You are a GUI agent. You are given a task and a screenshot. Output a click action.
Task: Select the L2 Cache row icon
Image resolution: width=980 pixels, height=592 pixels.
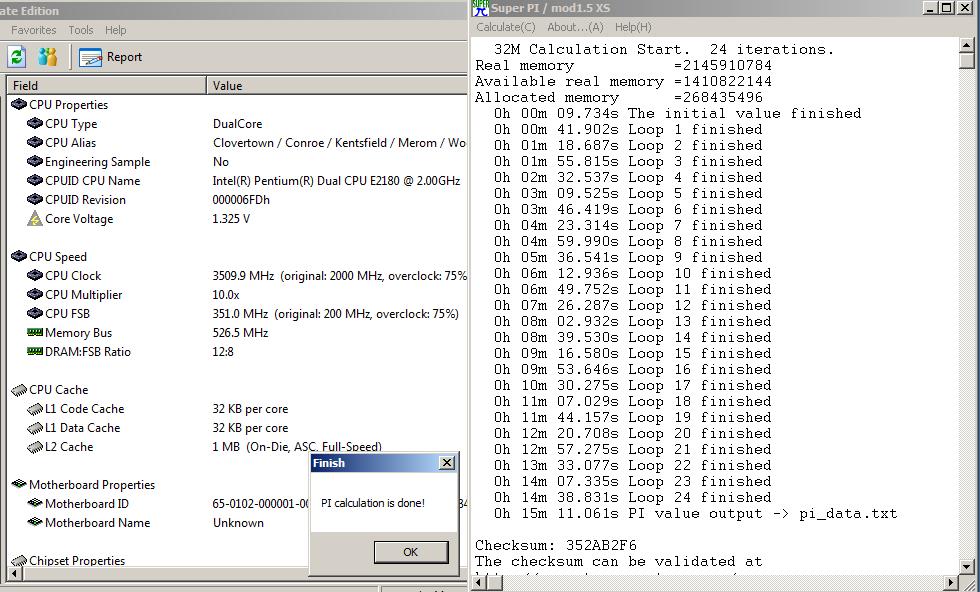coord(35,448)
